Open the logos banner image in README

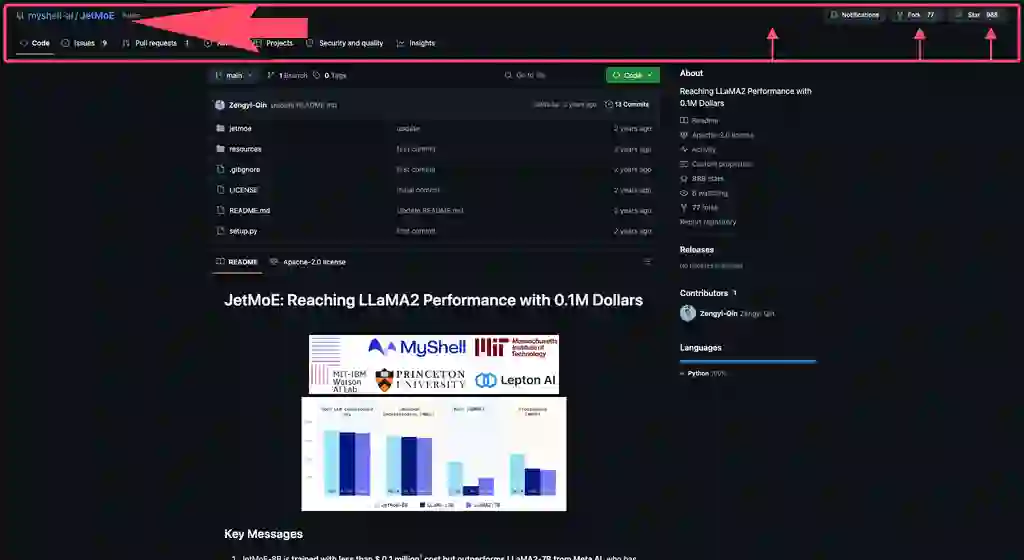click(434, 364)
